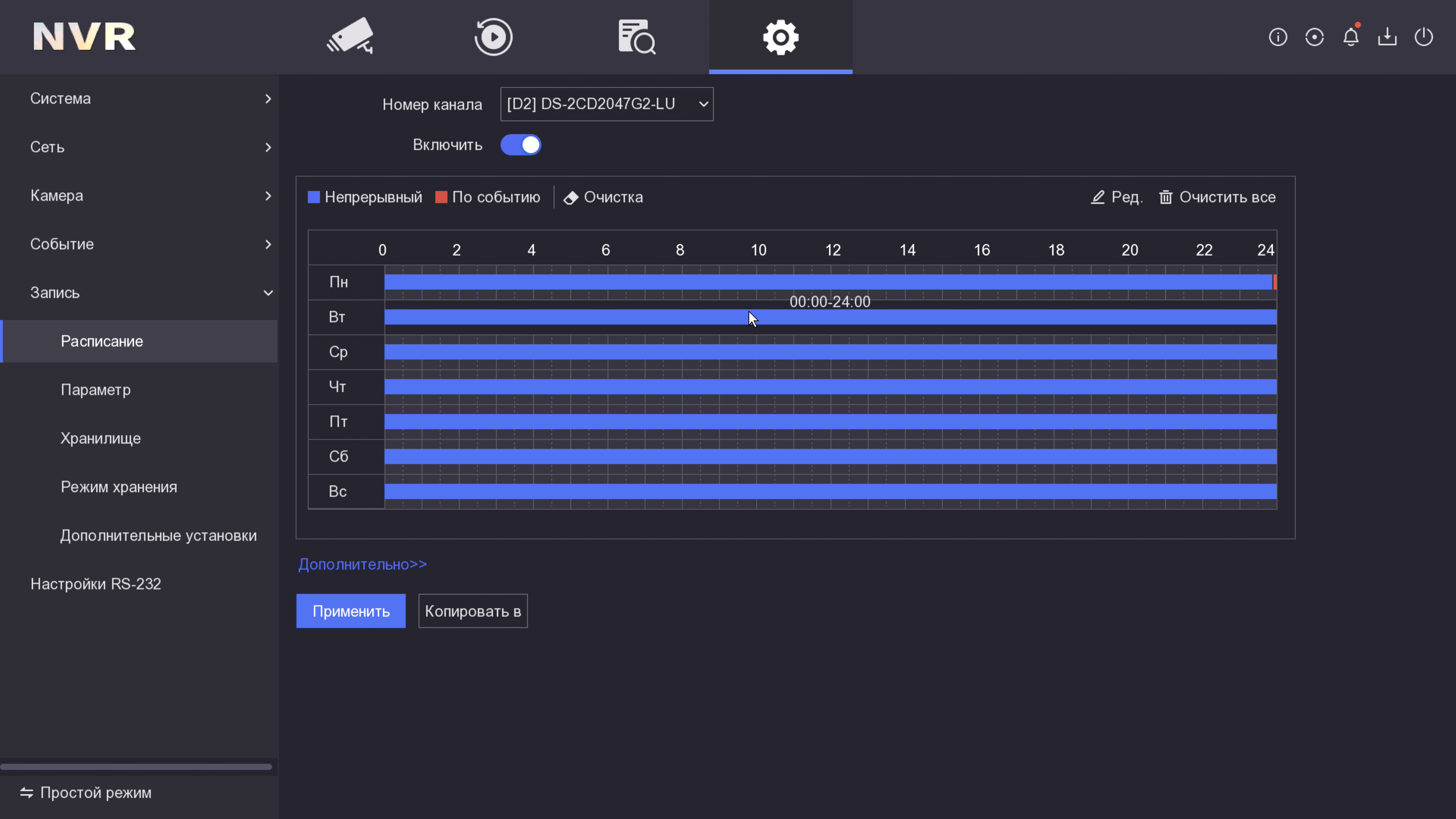1456x819 pixels.
Task: Open the live view camera icon
Action: (350, 37)
